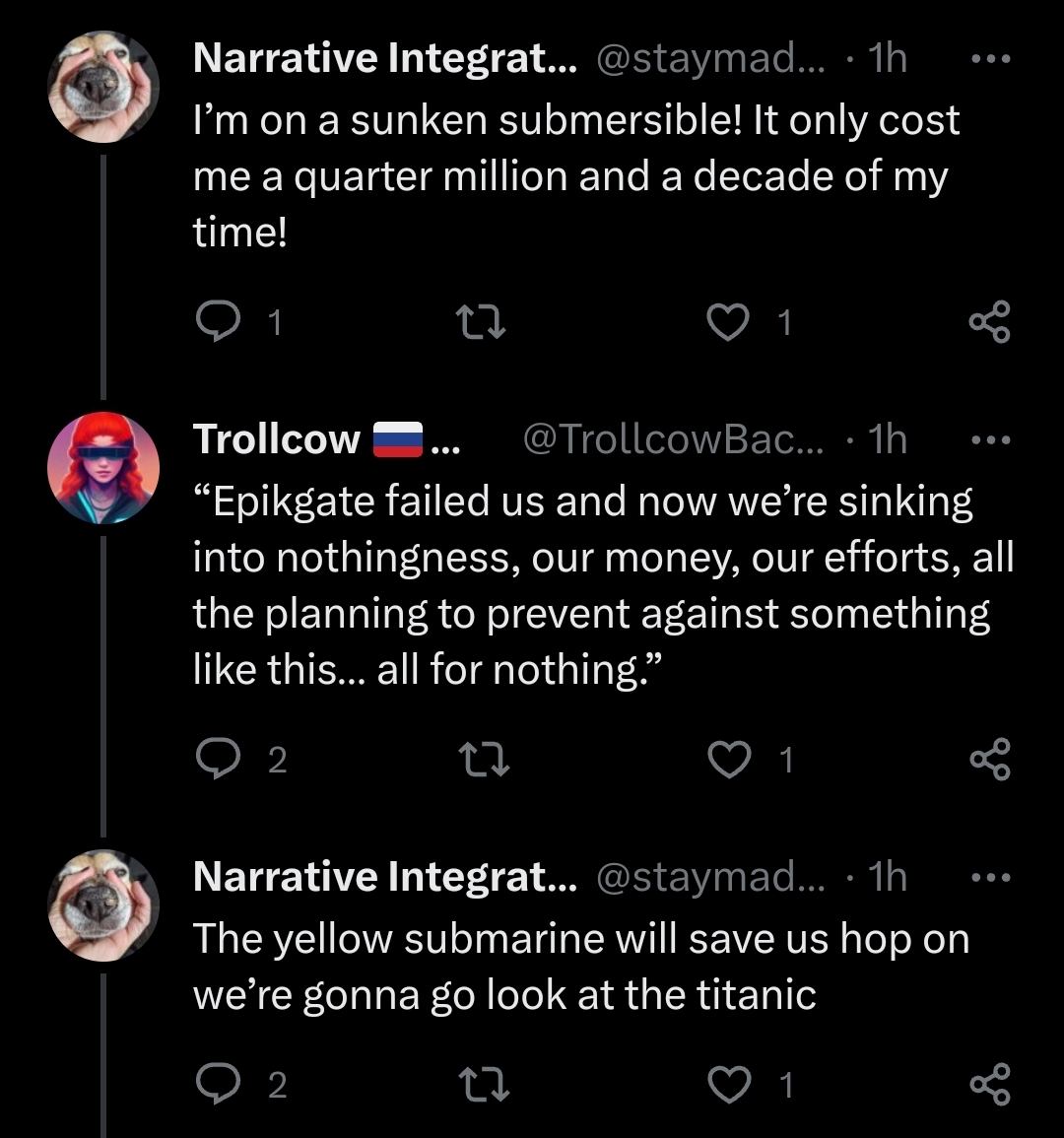Open the Trollcow display name profile
The width and height of the screenshot is (1064, 1138).
tap(277, 439)
